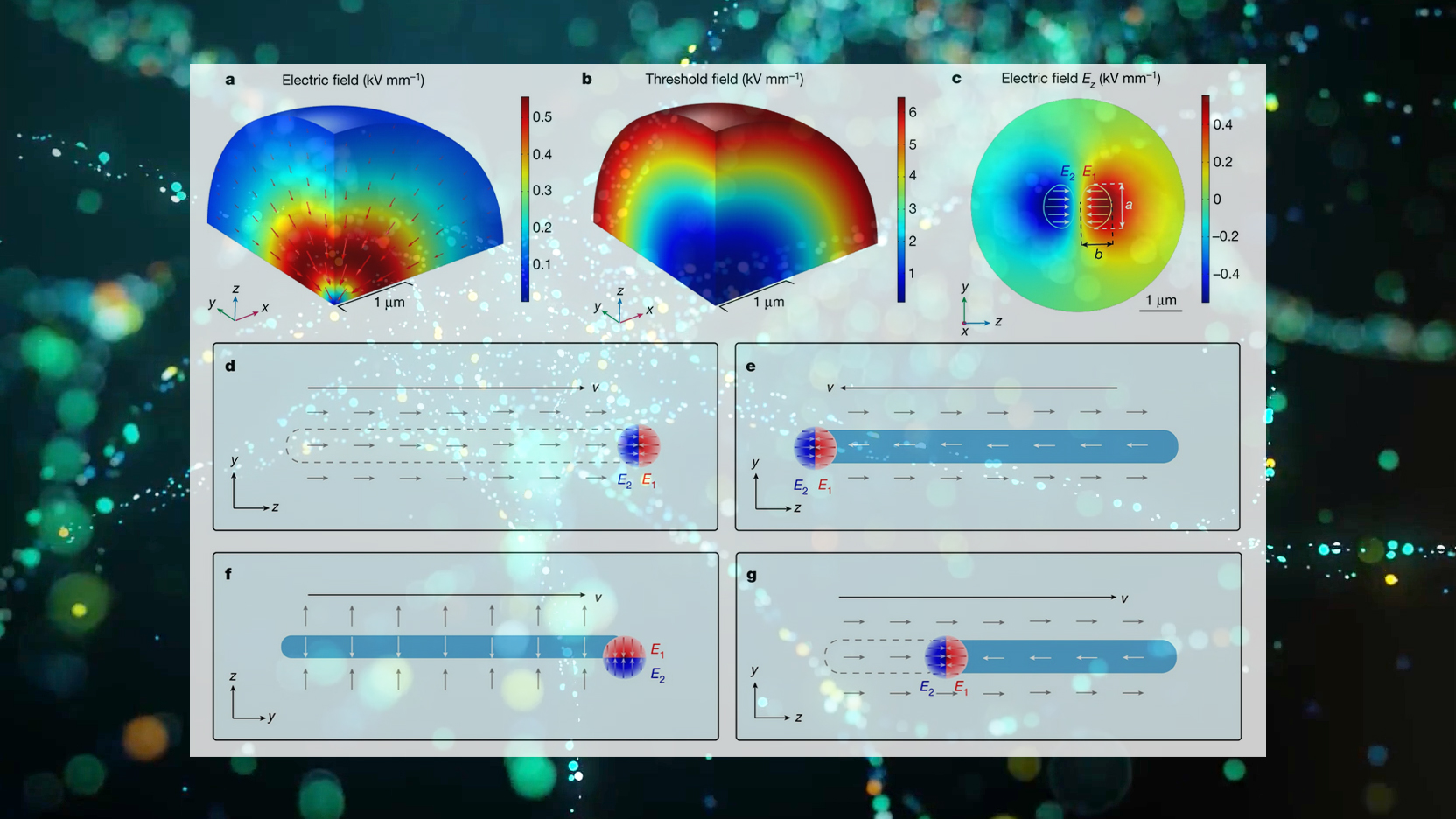Click the 'Threshold field (kV mm⁻¹)' title
Screen dimensions: 1456x819
(x=724, y=80)
